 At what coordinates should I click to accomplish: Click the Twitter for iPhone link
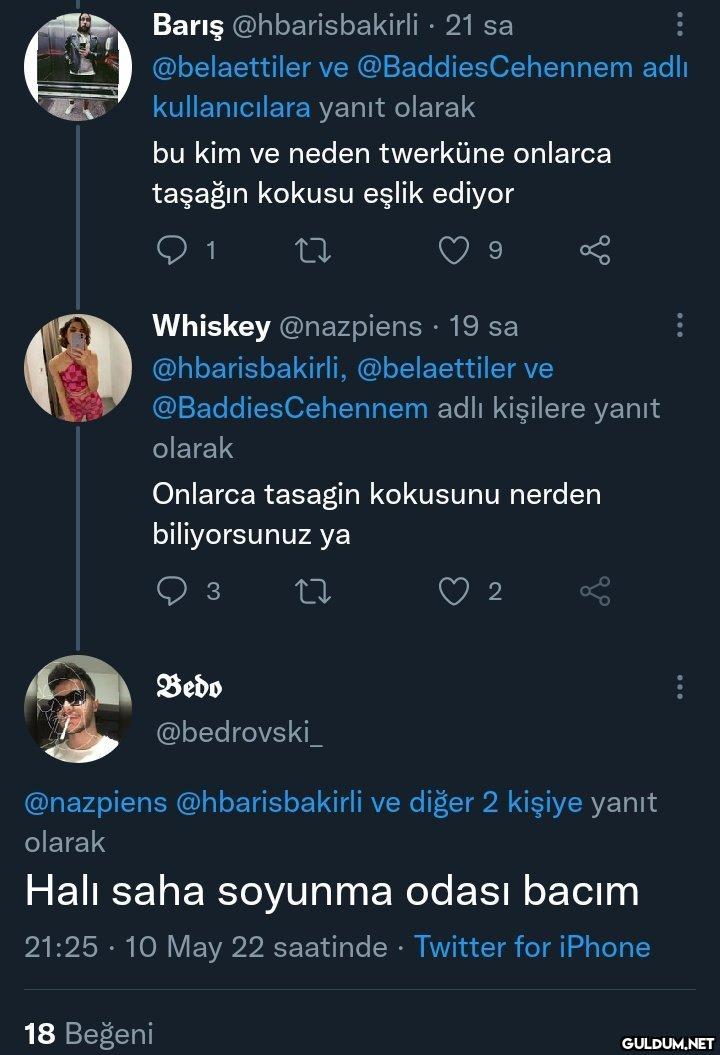click(x=532, y=947)
